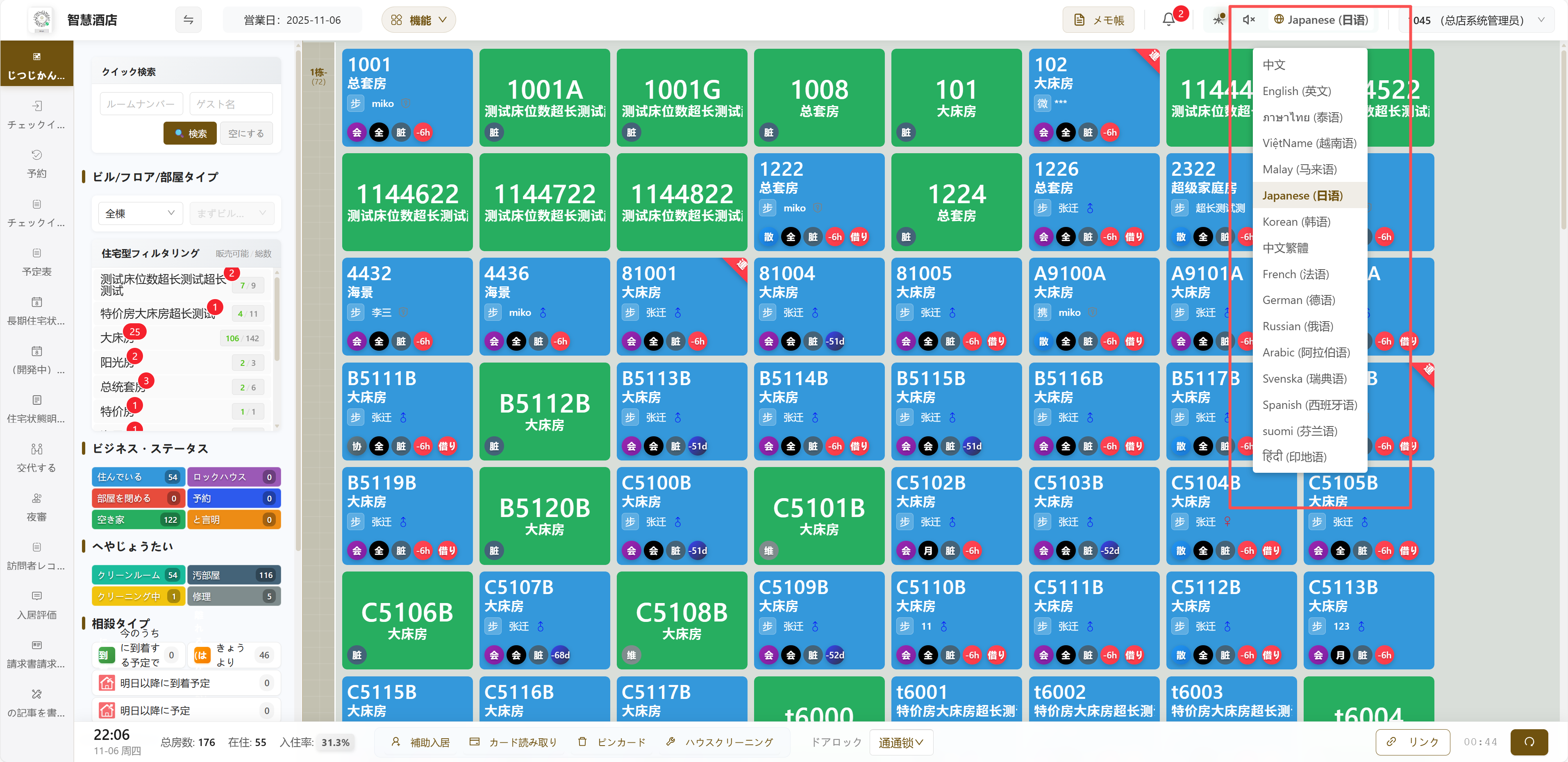The image size is (1568, 762).
Task: Select Korean (韩语) from language menu
Action: 1296,222
